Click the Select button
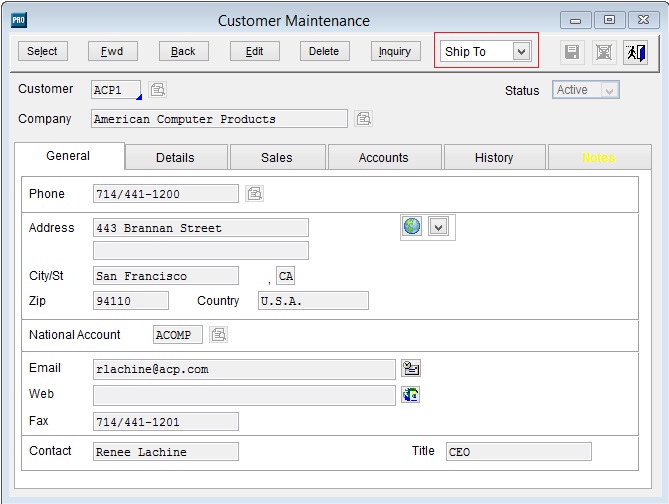This screenshot has width=669, height=504. point(43,51)
